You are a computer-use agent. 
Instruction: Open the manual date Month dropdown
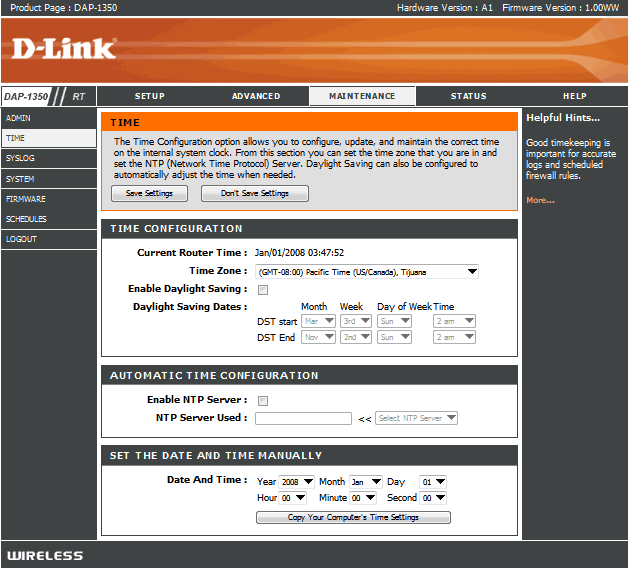click(x=363, y=481)
